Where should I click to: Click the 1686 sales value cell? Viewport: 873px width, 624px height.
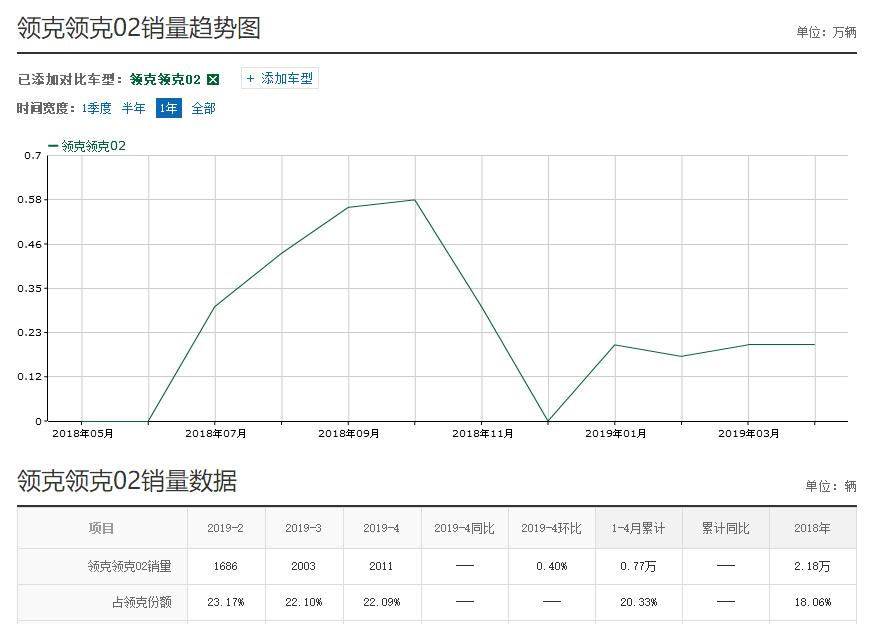coord(226,566)
